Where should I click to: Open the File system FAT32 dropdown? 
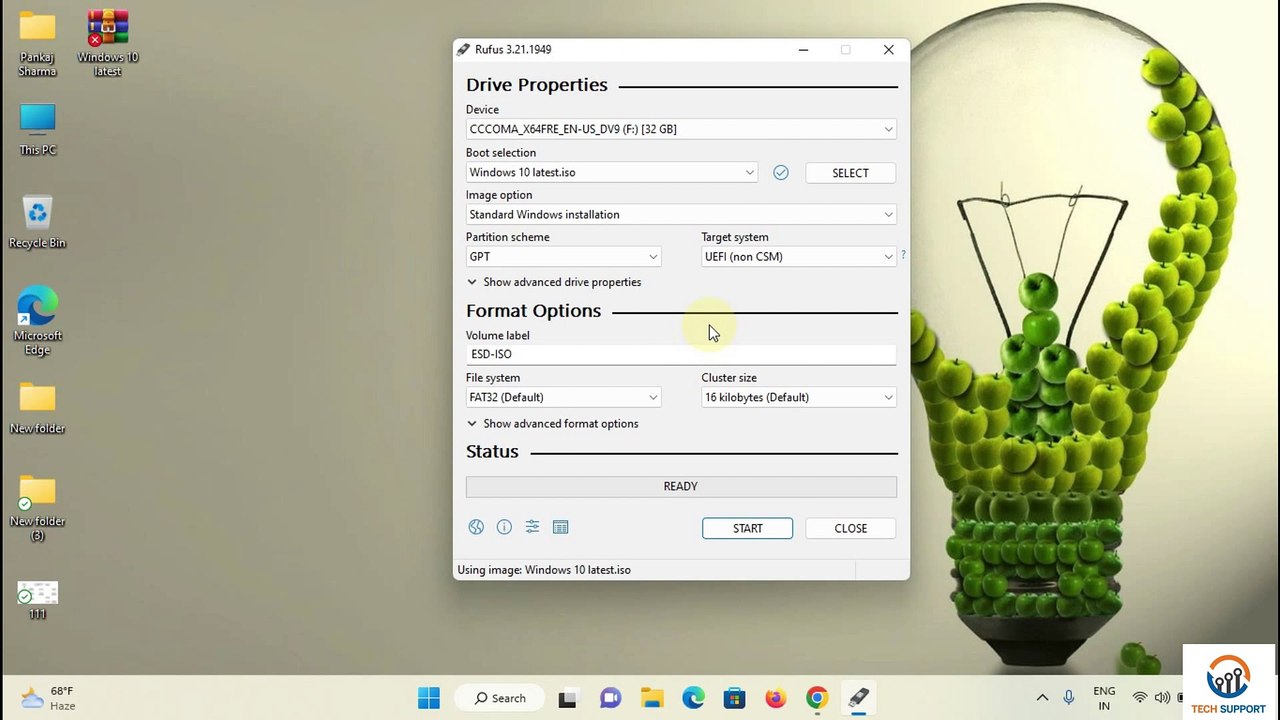[564, 397]
